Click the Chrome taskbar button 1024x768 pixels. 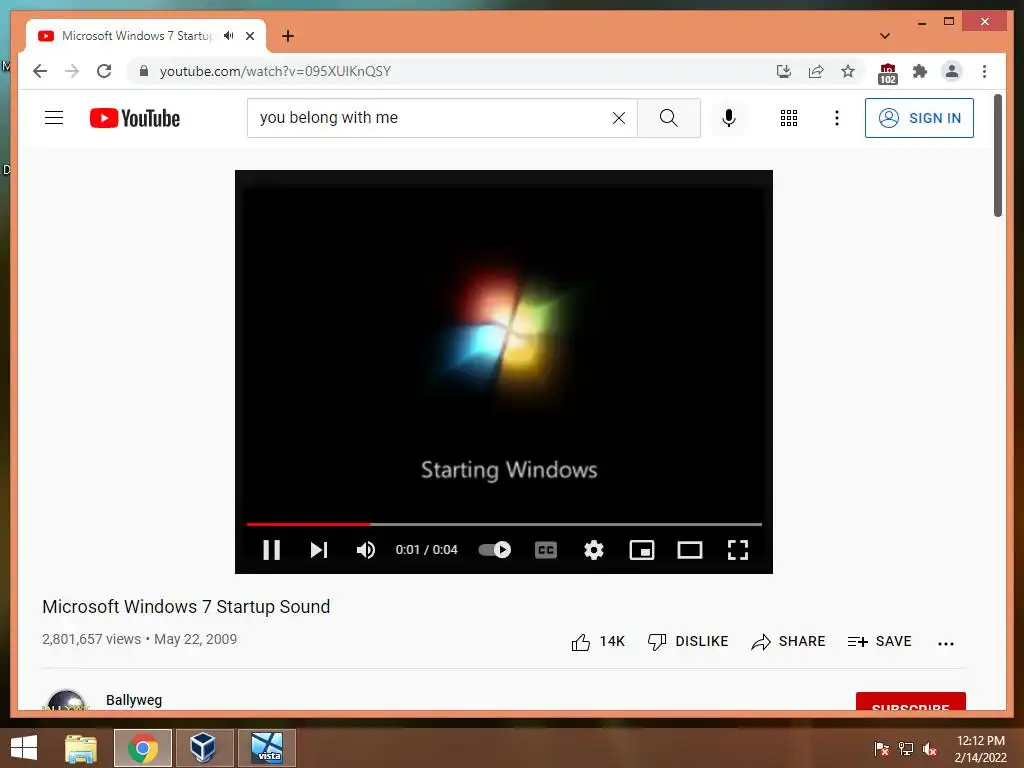[x=143, y=748]
